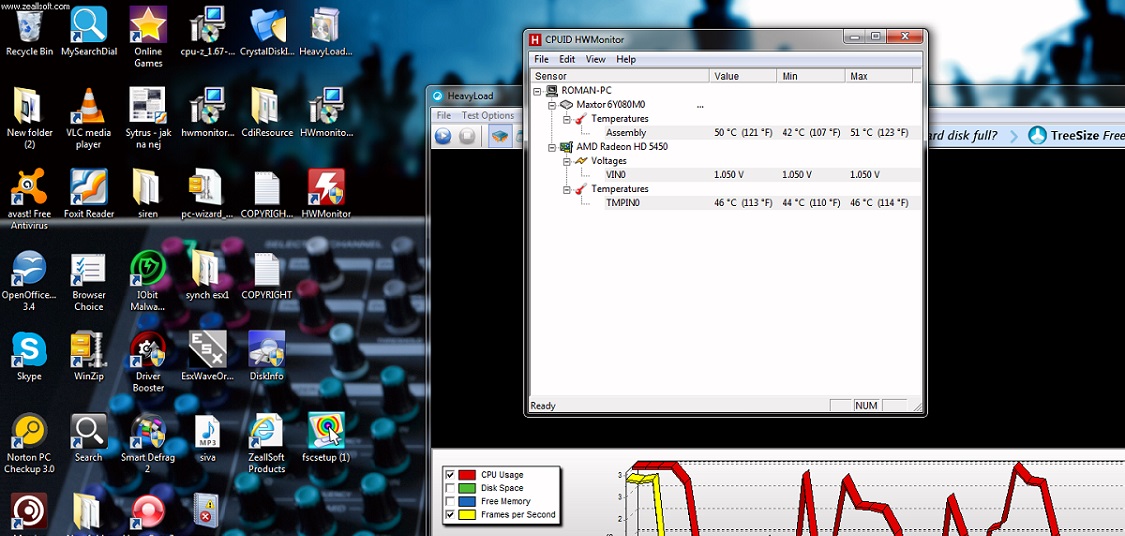1125x536 pixels.
Task: Select the hwmonitor installer icon beside Sytrus
Action: pyautogui.click(x=208, y=113)
